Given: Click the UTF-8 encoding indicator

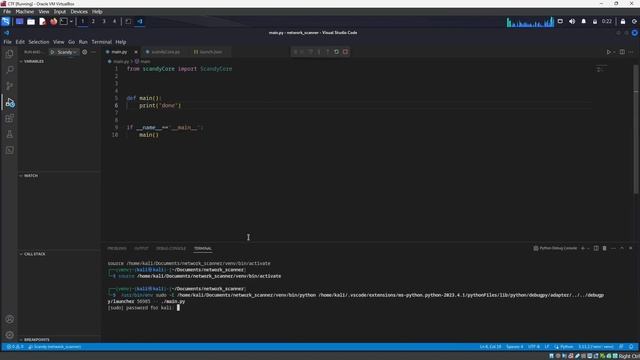Looking at the screenshot, I should click(x=533, y=347).
